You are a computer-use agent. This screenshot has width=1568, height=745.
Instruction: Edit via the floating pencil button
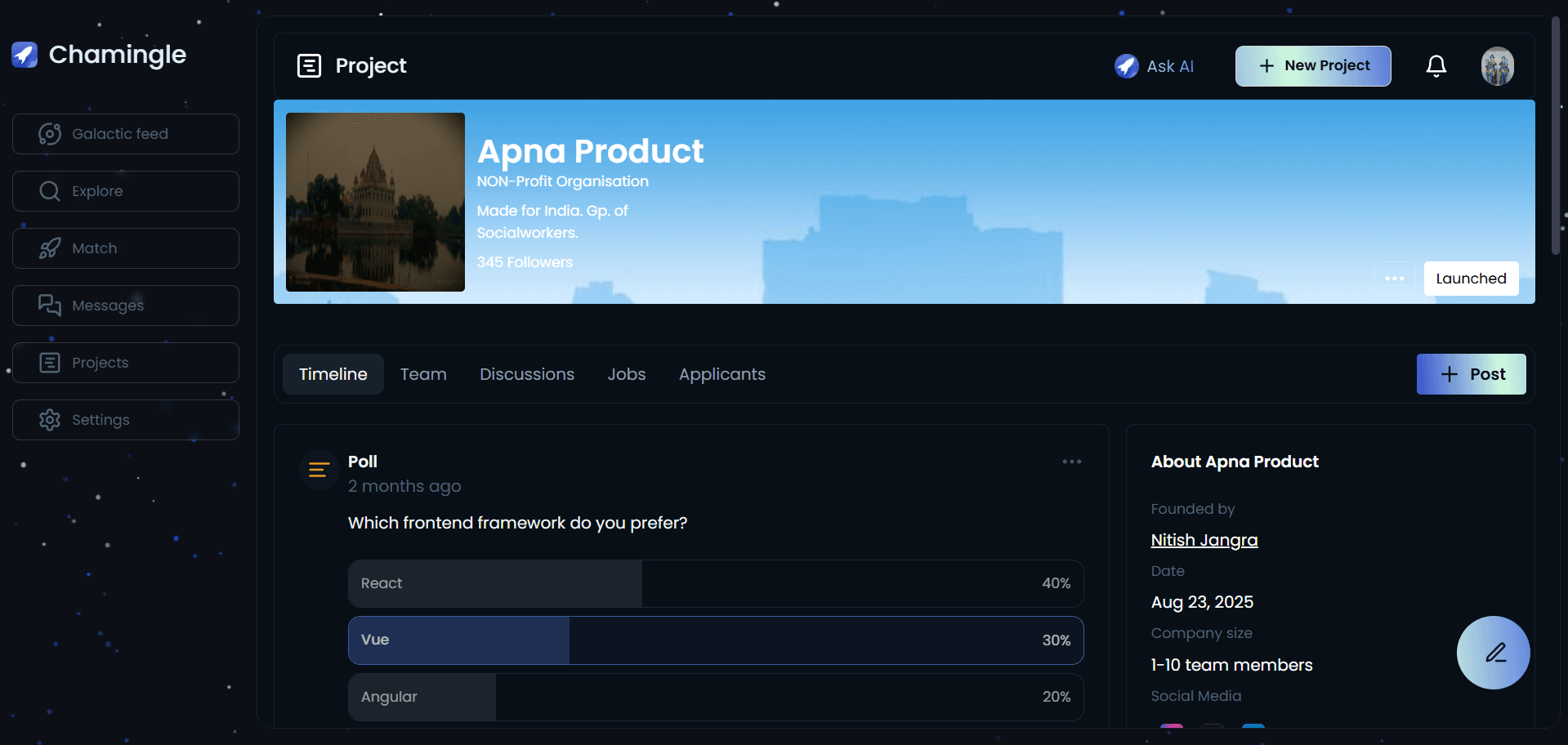[1492, 652]
